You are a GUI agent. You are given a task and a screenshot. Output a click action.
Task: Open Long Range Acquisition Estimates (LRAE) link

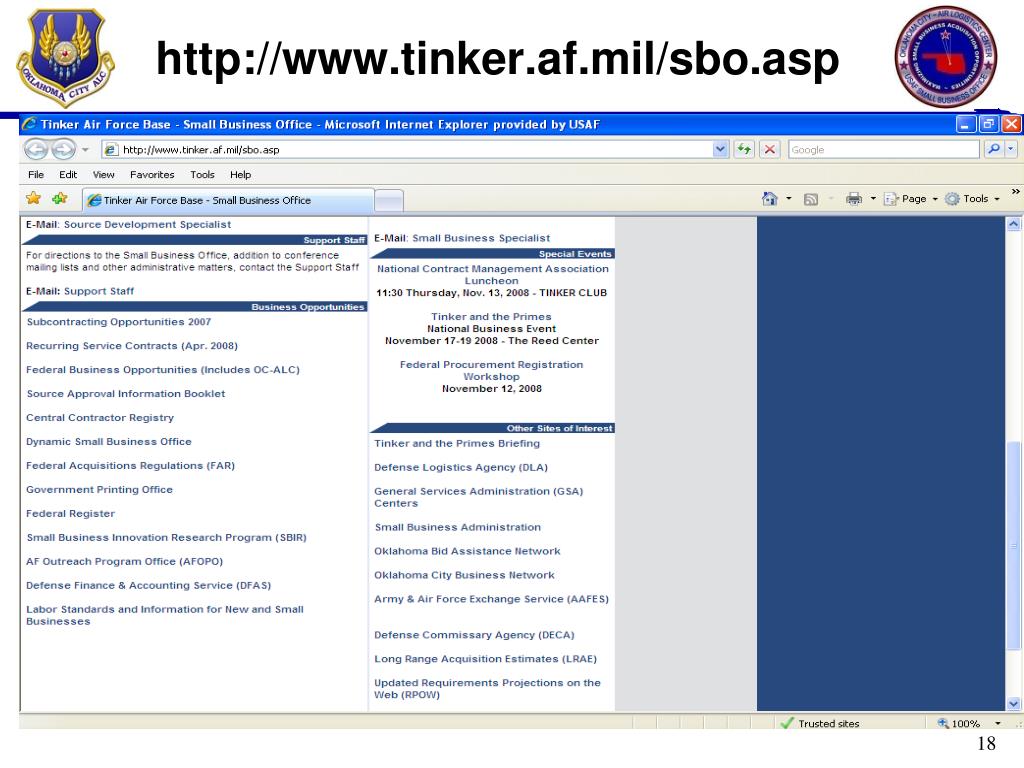485,659
